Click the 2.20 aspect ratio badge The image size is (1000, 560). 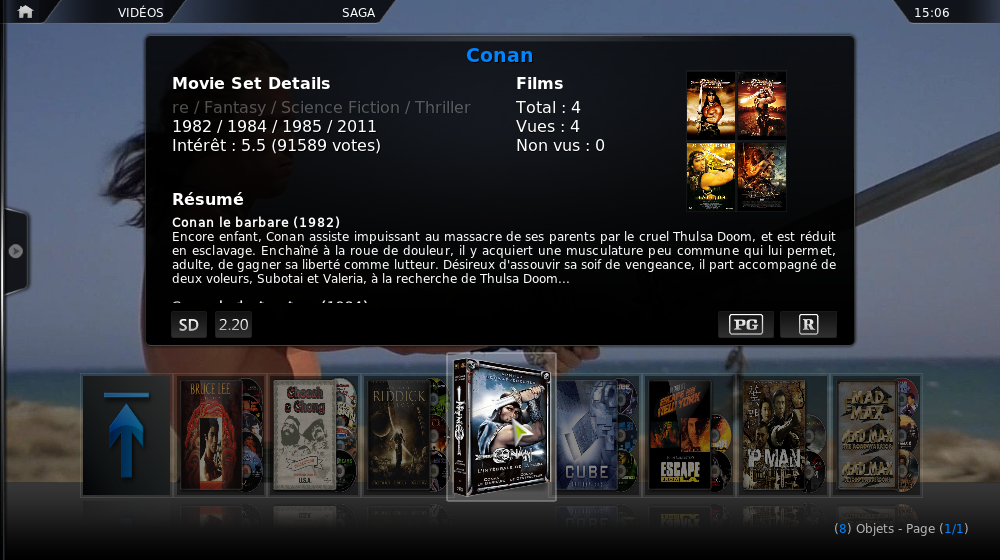233,325
